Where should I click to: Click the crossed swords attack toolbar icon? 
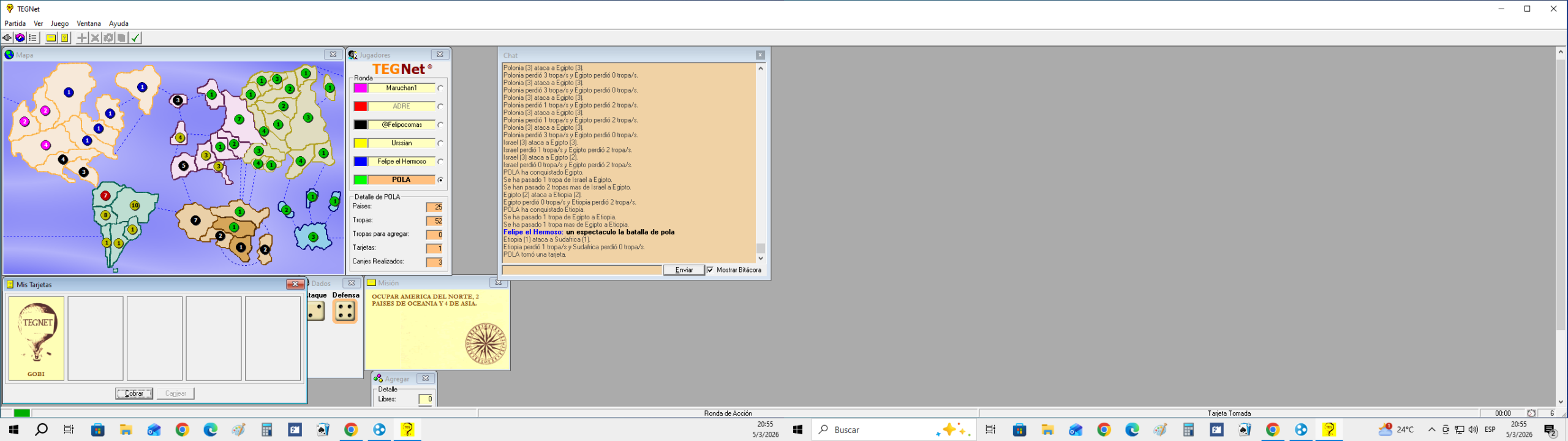click(95, 38)
